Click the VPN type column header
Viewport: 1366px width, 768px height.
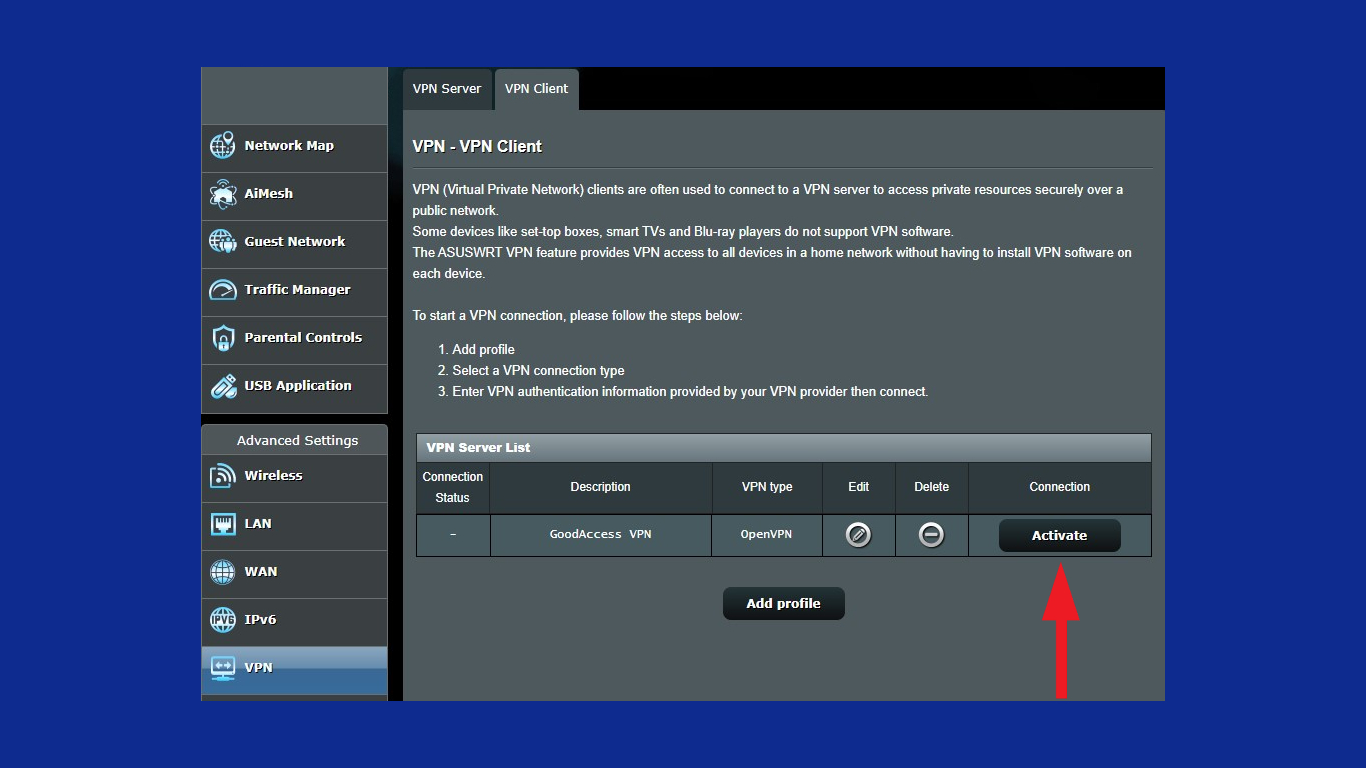click(767, 487)
